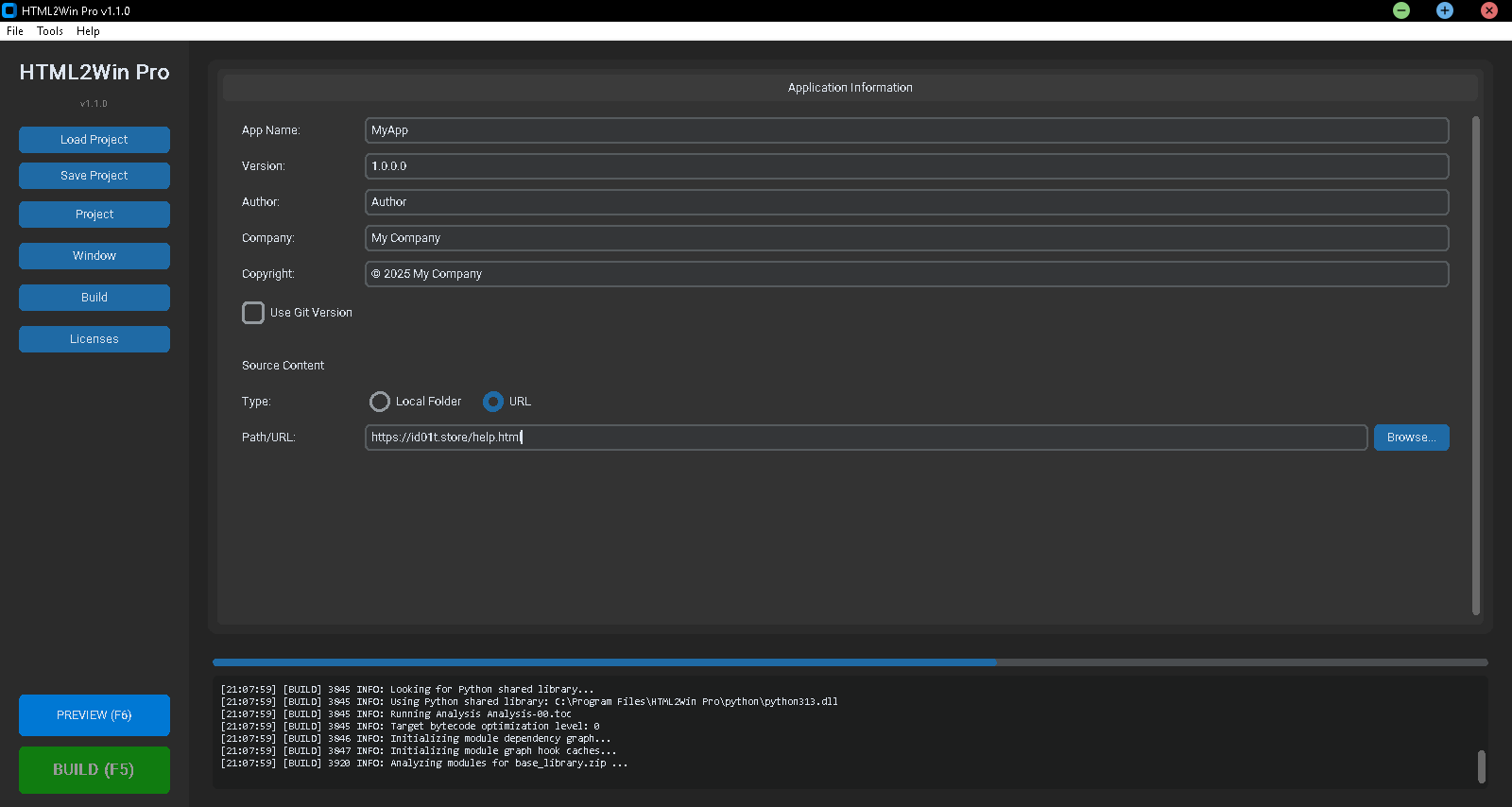The image size is (1512, 807).
Task: Enable the Use Git Version checkbox
Action: click(253, 313)
